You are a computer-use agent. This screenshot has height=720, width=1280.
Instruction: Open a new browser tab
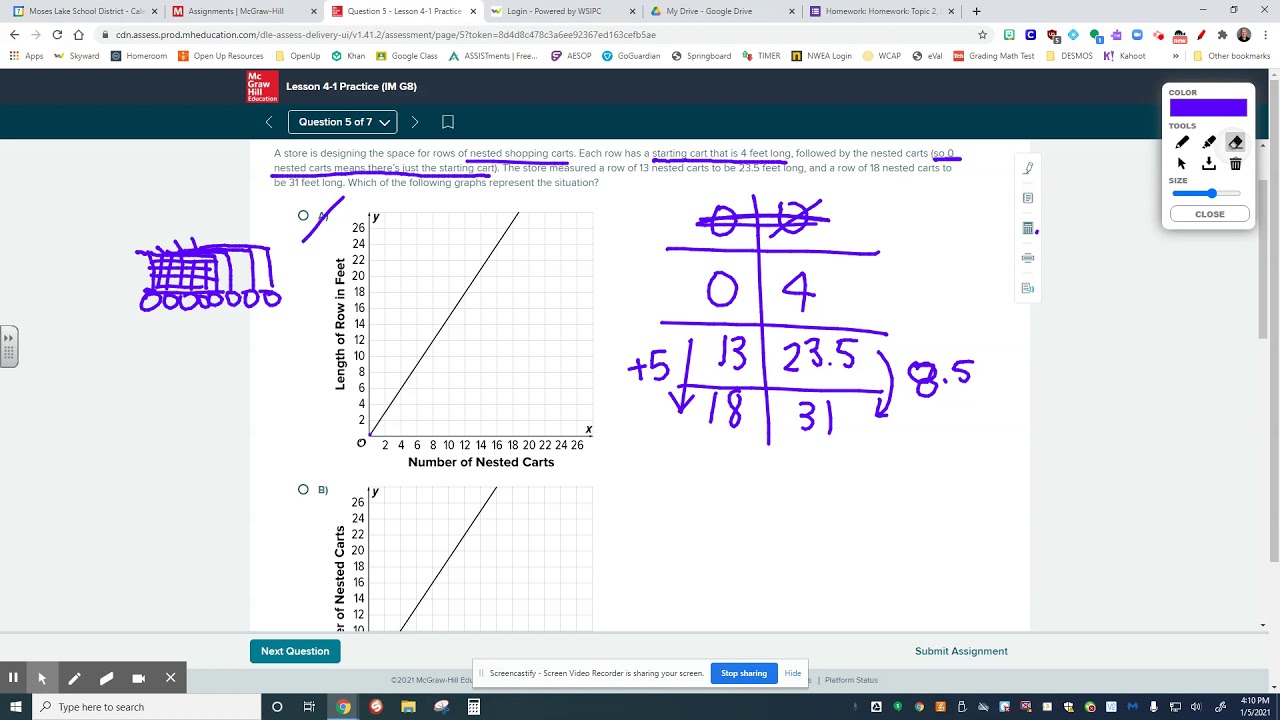coord(976,11)
